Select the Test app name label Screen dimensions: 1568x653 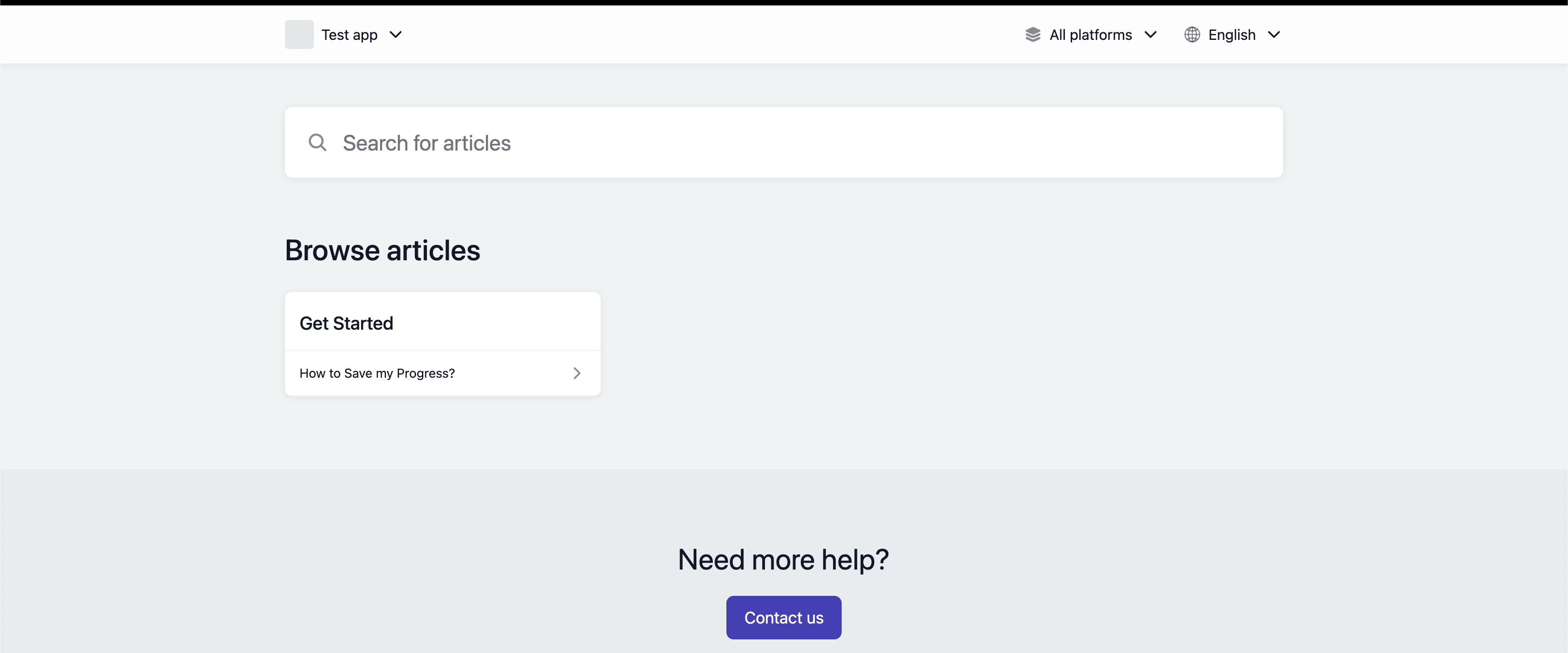[349, 34]
